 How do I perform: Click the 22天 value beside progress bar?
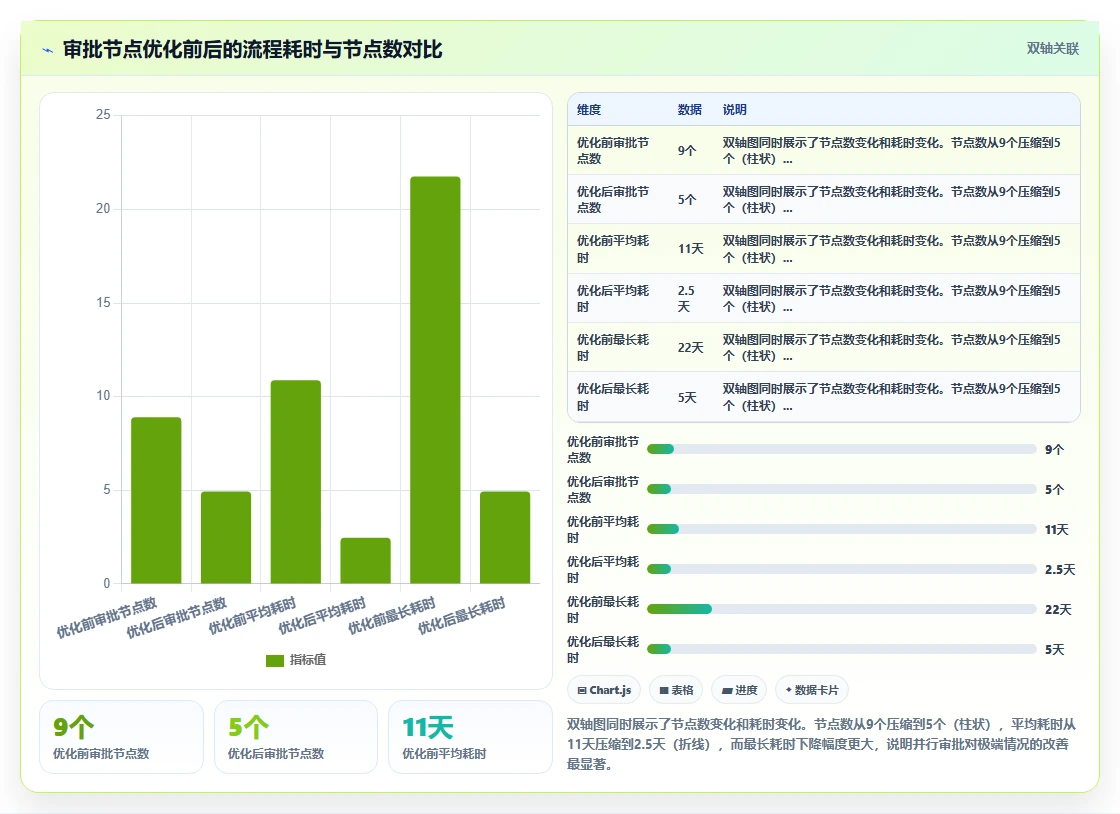tap(1058, 610)
